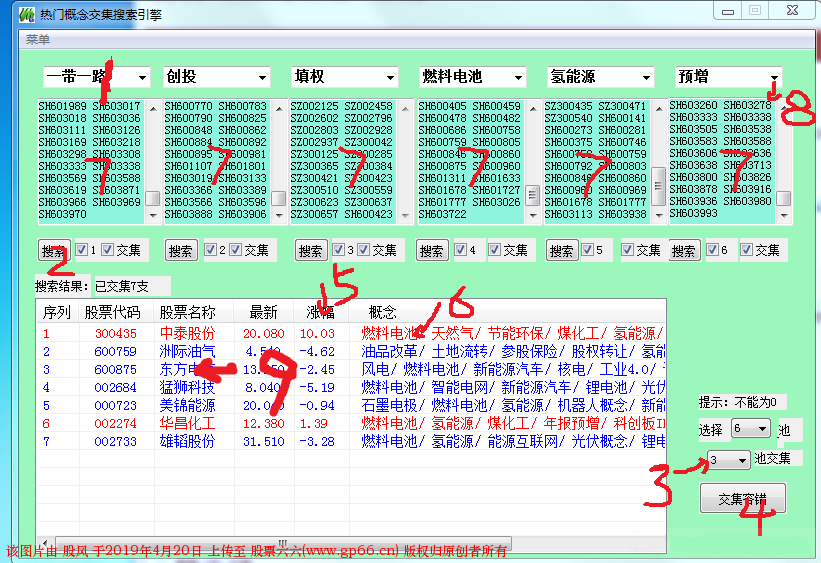The width and height of the screenshot is (821, 563).
Task: Click scroll-up arrow of 一带一路 stock list
Action: click(x=153, y=108)
